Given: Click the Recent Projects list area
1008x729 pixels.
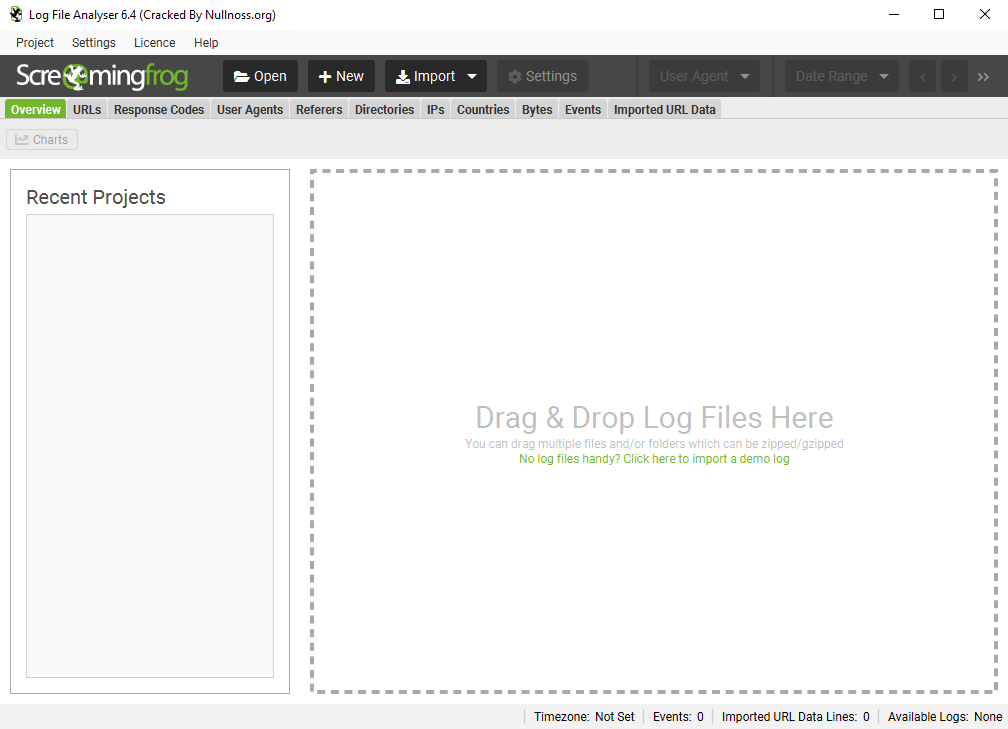Looking at the screenshot, I should click(x=150, y=446).
